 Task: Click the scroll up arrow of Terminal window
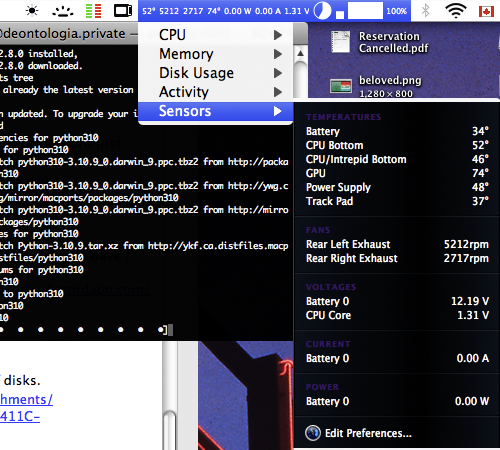click(300, 53)
